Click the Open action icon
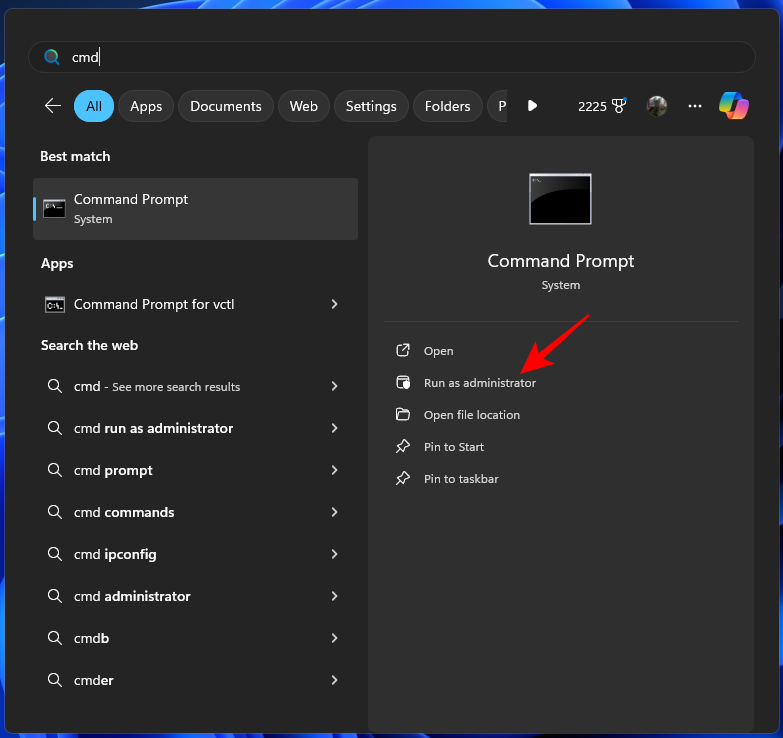Image resolution: width=783 pixels, height=738 pixels. 403,351
